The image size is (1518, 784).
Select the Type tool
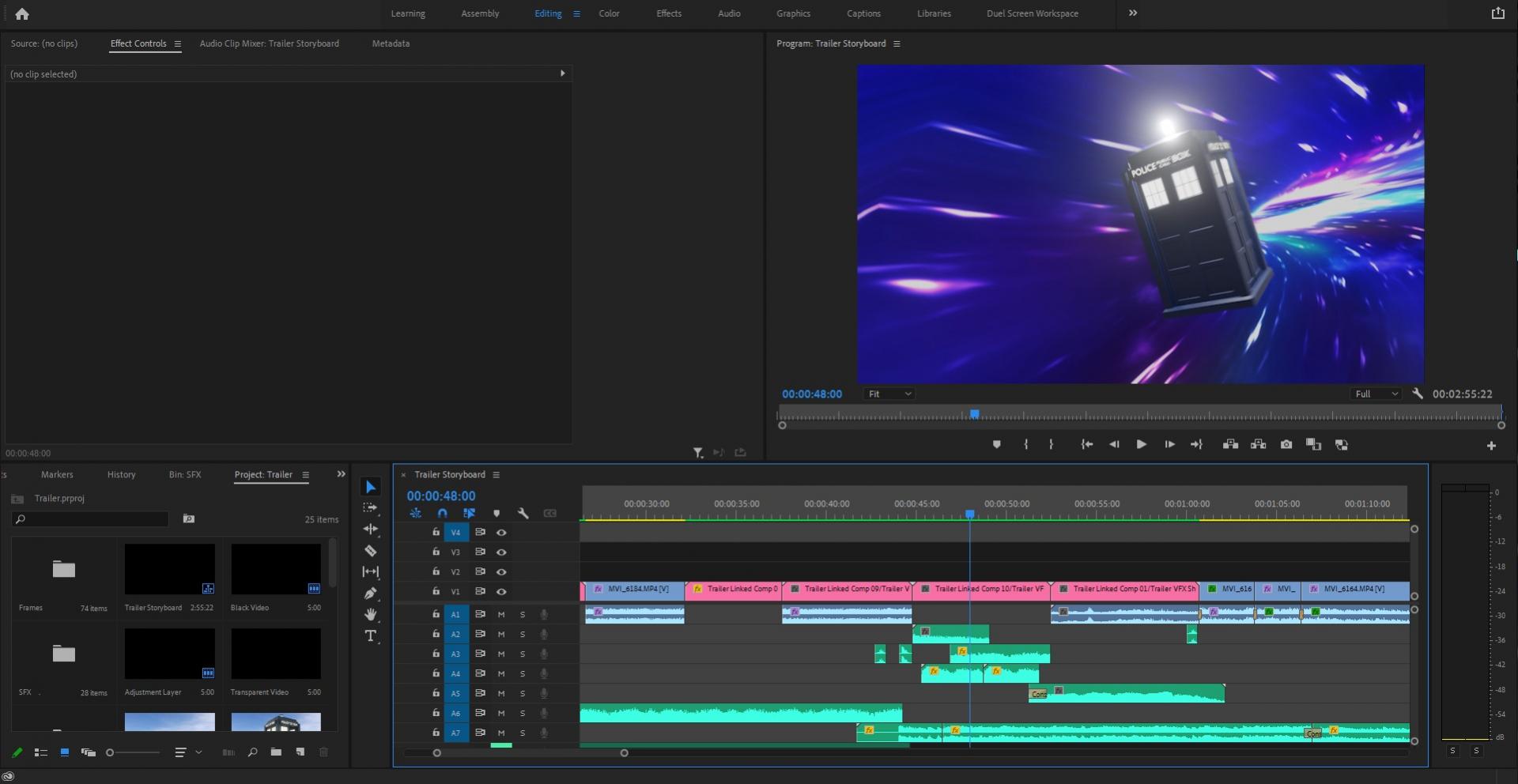(x=370, y=636)
